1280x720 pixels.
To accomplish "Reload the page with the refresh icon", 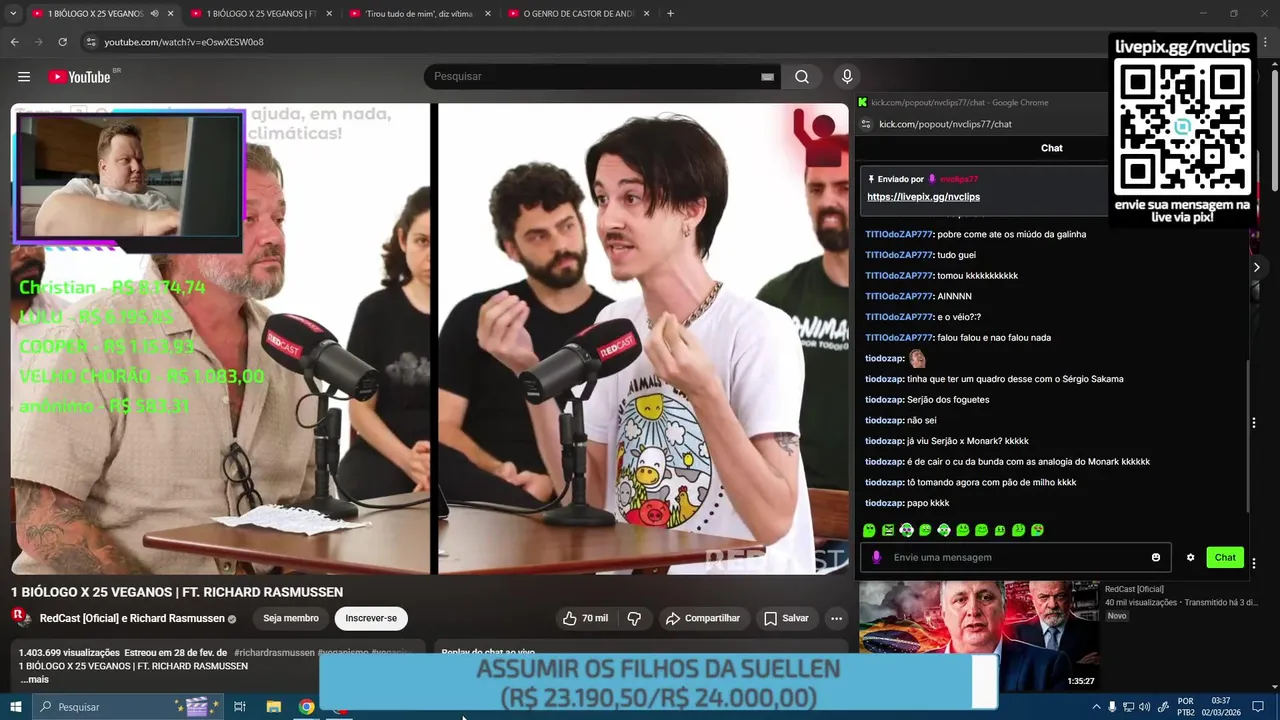I will coord(62,42).
